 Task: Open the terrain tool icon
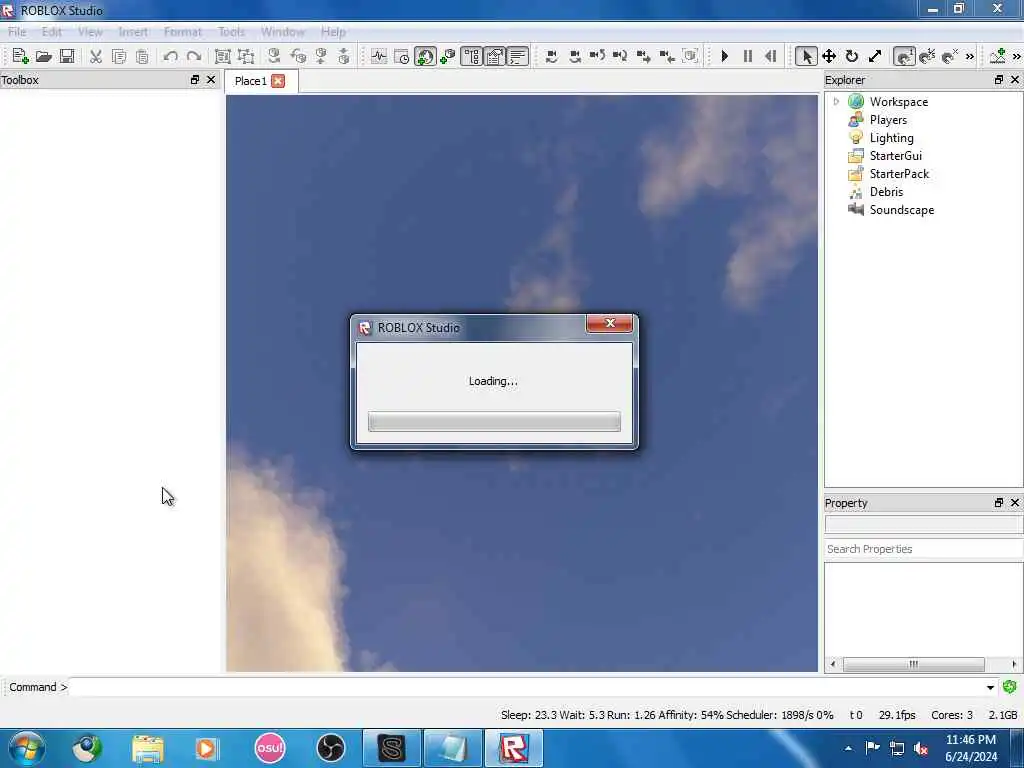pos(997,56)
